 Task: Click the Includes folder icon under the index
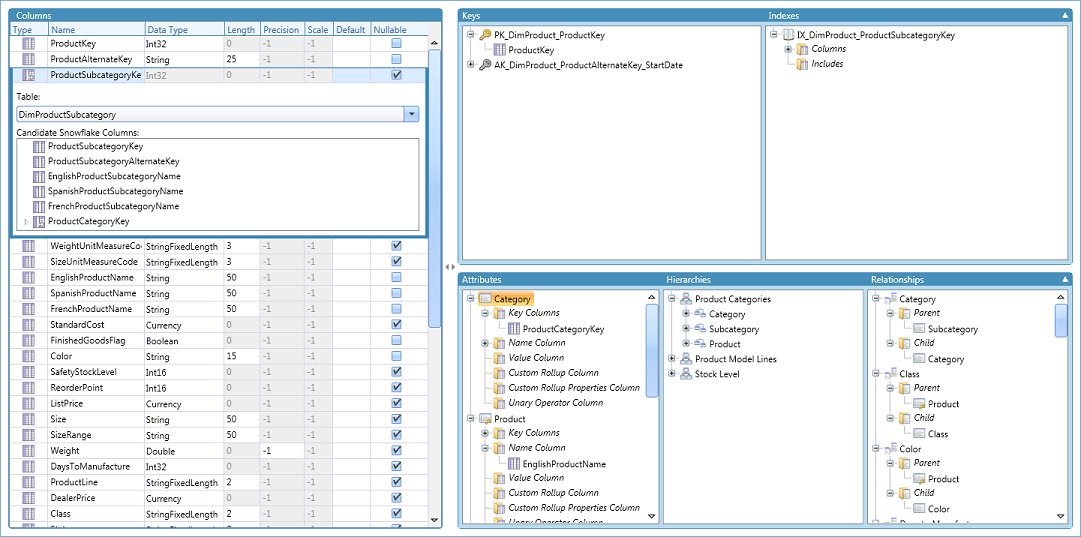[x=802, y=64]
